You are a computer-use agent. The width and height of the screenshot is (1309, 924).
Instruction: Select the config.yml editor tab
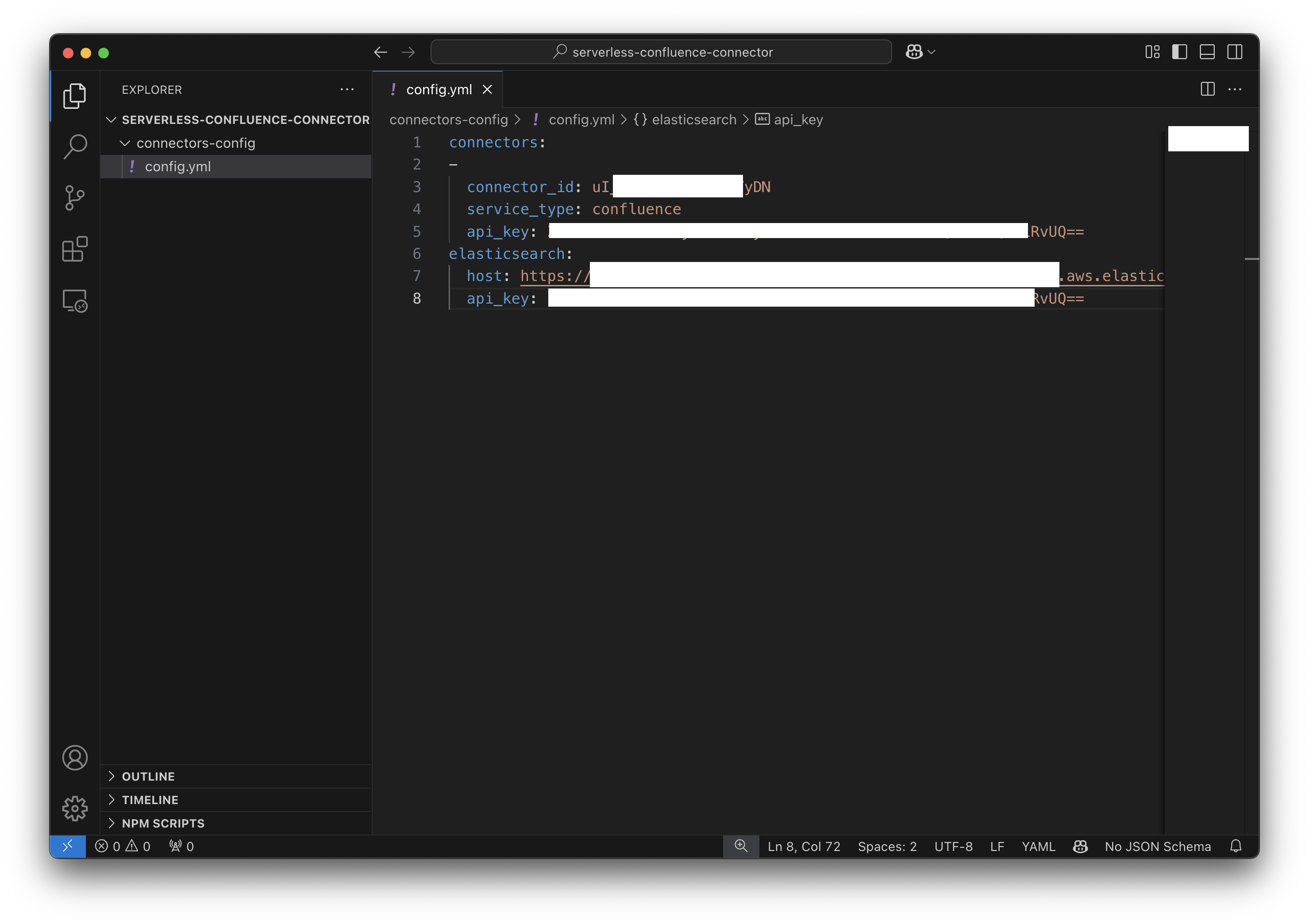[x=438, y=89]
